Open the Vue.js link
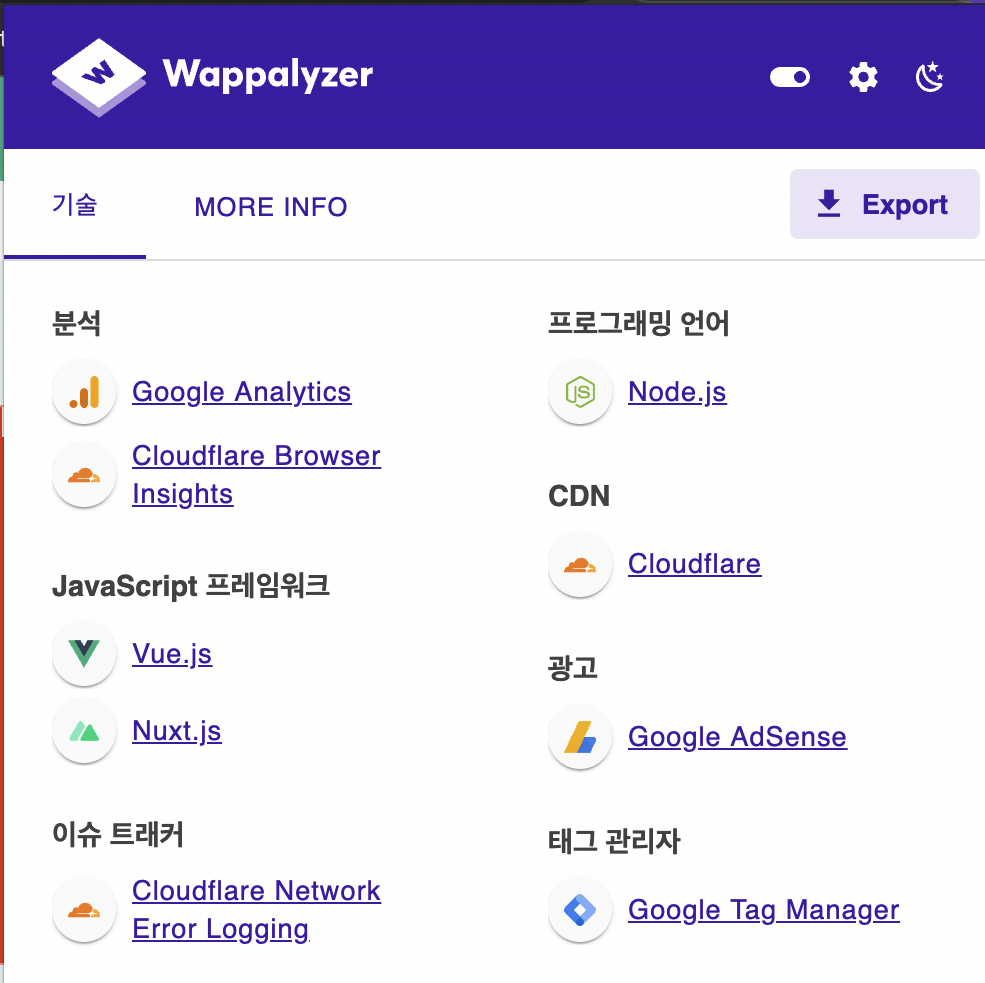This screenshot has width=985, height=983. (x=172, y=654)
